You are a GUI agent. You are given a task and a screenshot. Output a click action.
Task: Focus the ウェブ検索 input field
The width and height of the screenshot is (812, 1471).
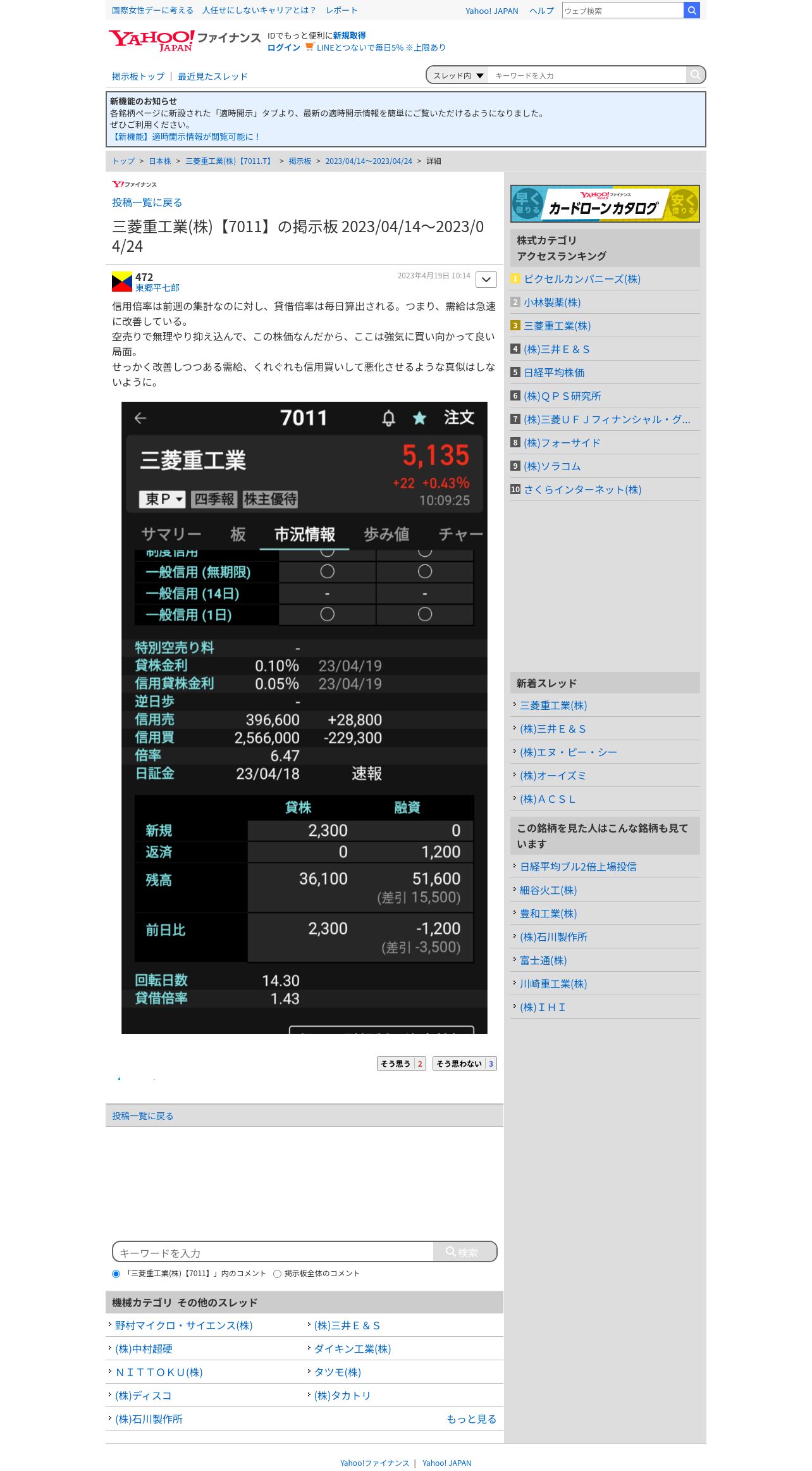tap(623, 11)
